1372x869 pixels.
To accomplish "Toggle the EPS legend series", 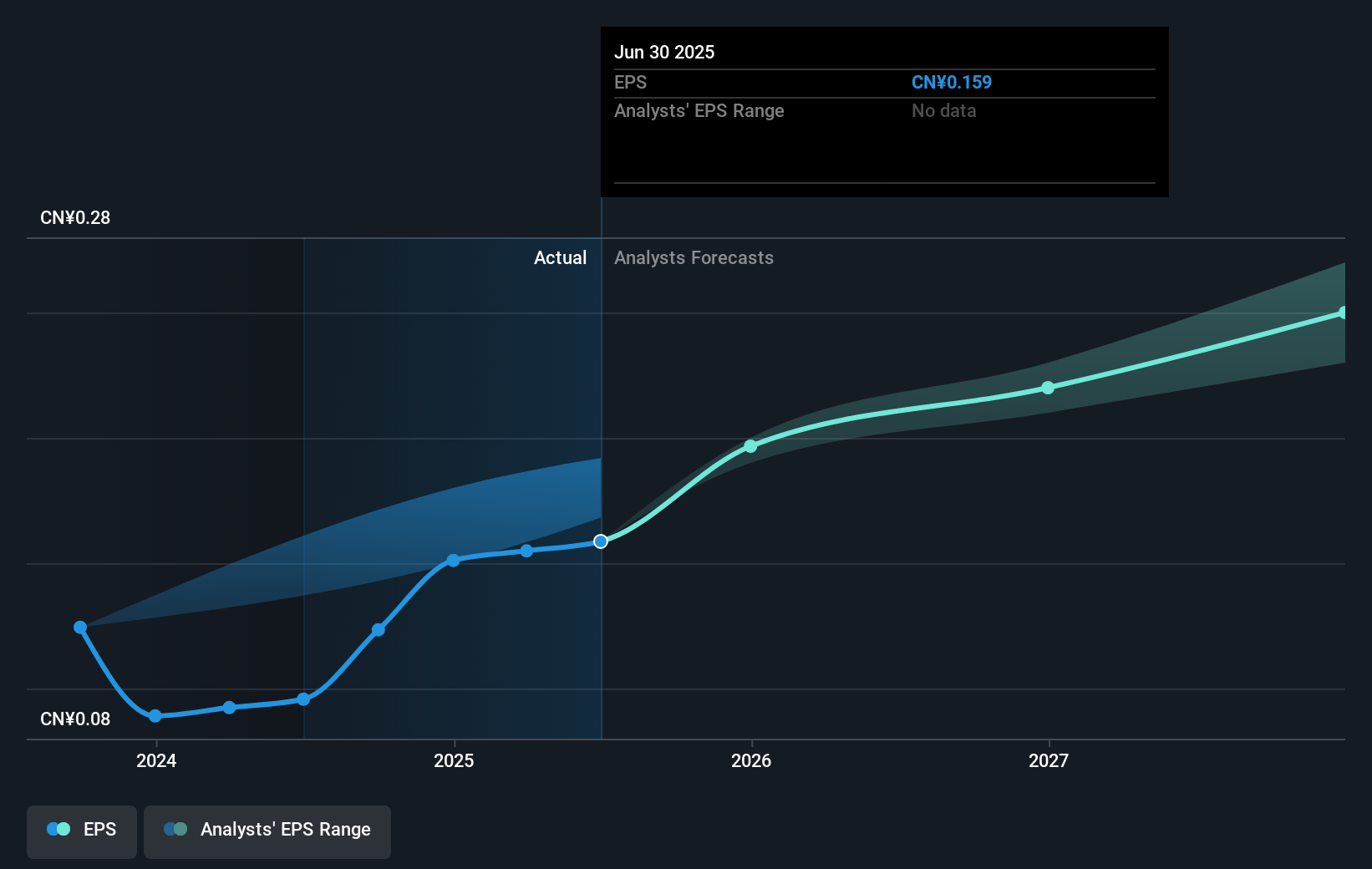I will click(x=82, y=831).
